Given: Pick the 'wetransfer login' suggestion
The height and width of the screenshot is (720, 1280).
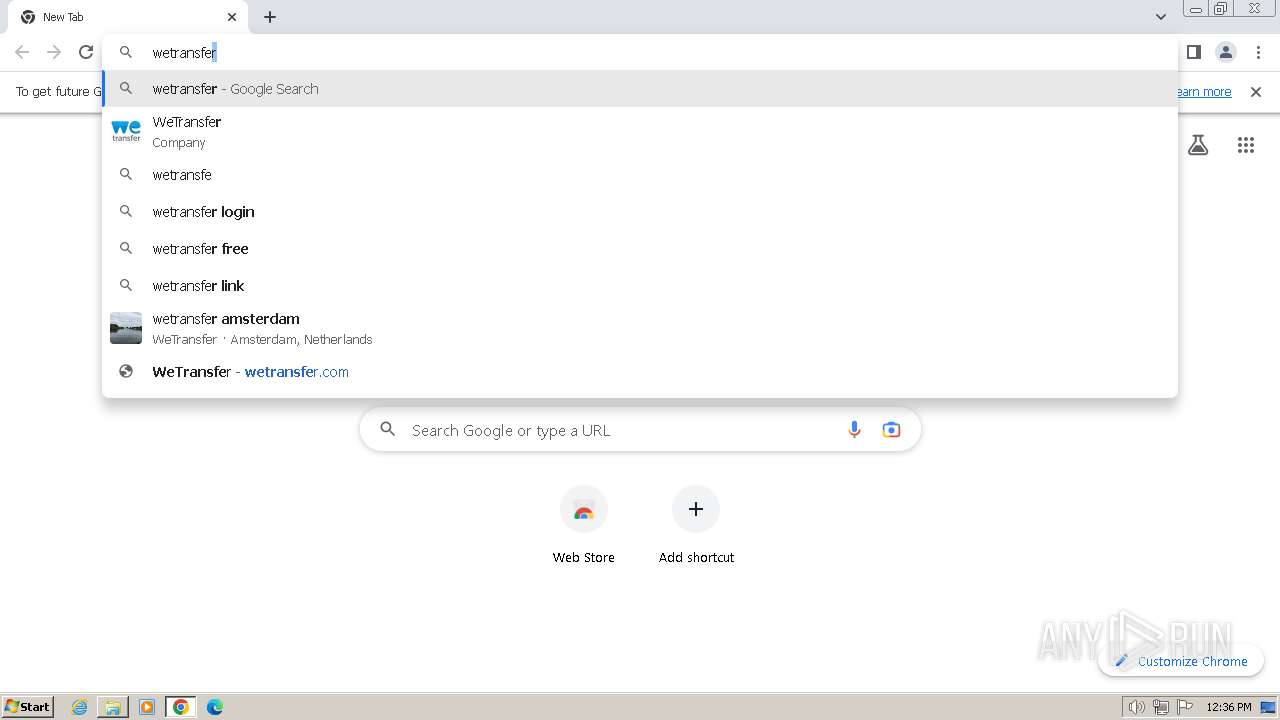Looking at the screenshot, I should [640, 212].
